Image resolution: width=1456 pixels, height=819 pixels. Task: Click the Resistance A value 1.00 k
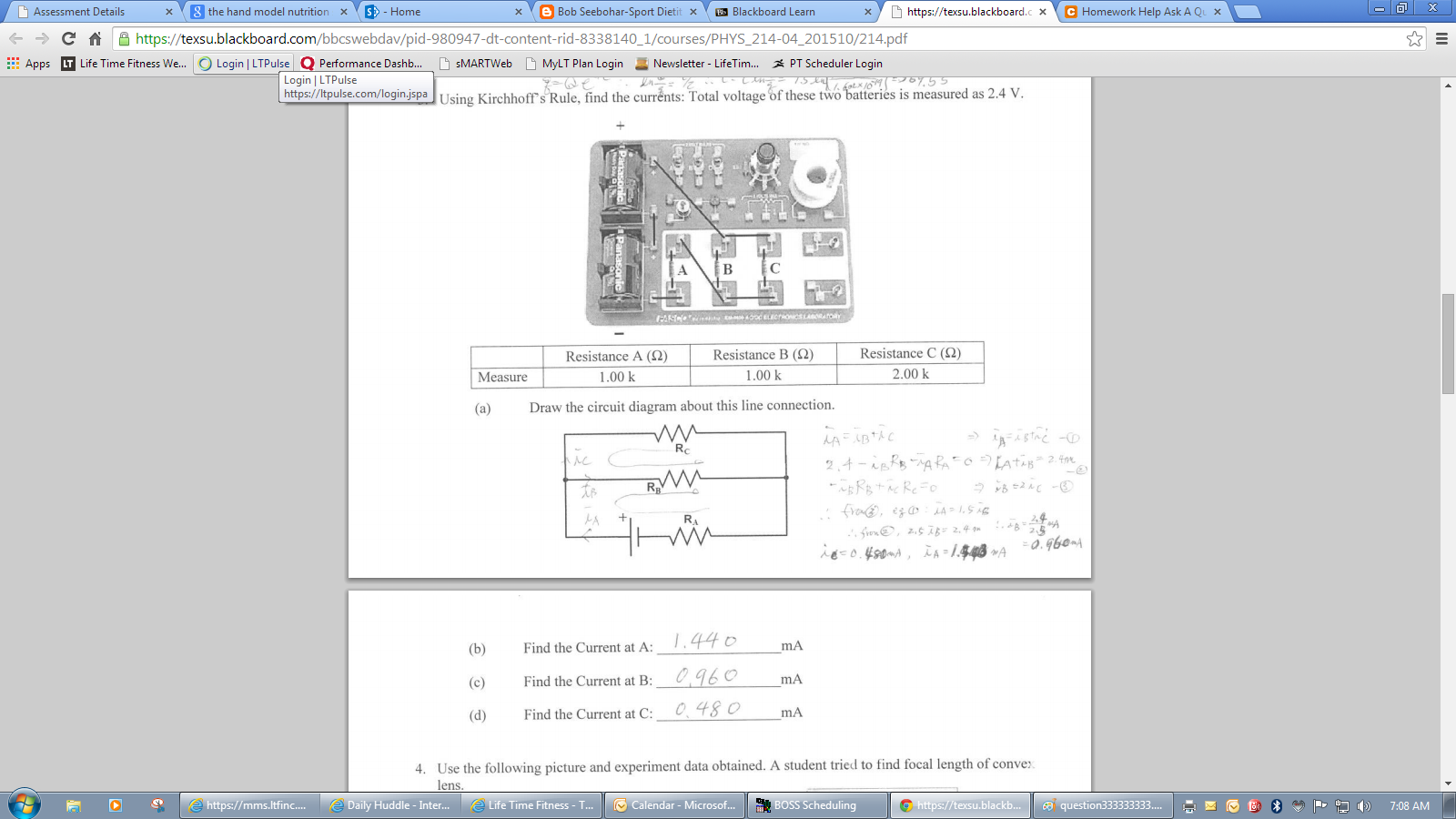[616, 377]
